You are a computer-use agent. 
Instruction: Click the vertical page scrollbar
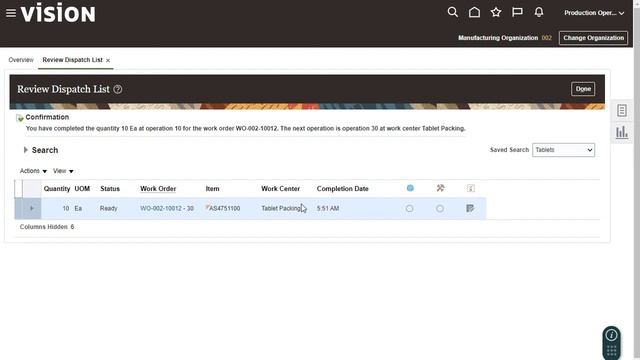tap(637, 180)
